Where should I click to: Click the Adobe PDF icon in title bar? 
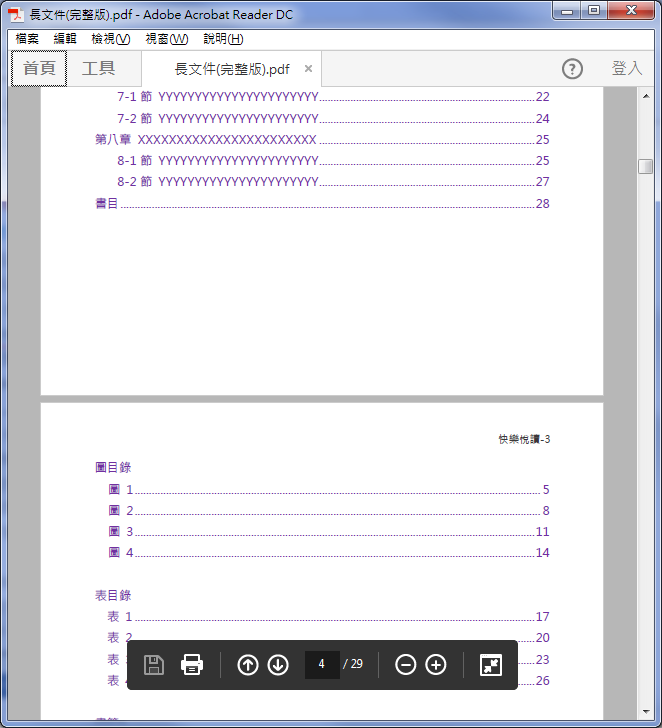coord(16,14)
